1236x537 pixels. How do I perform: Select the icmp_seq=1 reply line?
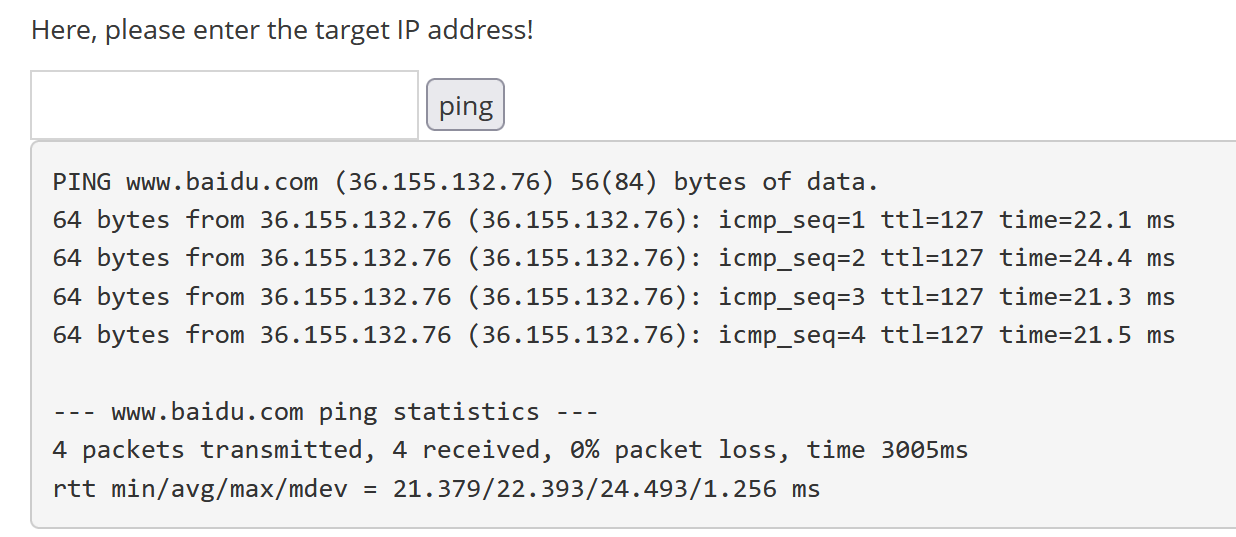point(613,220)
